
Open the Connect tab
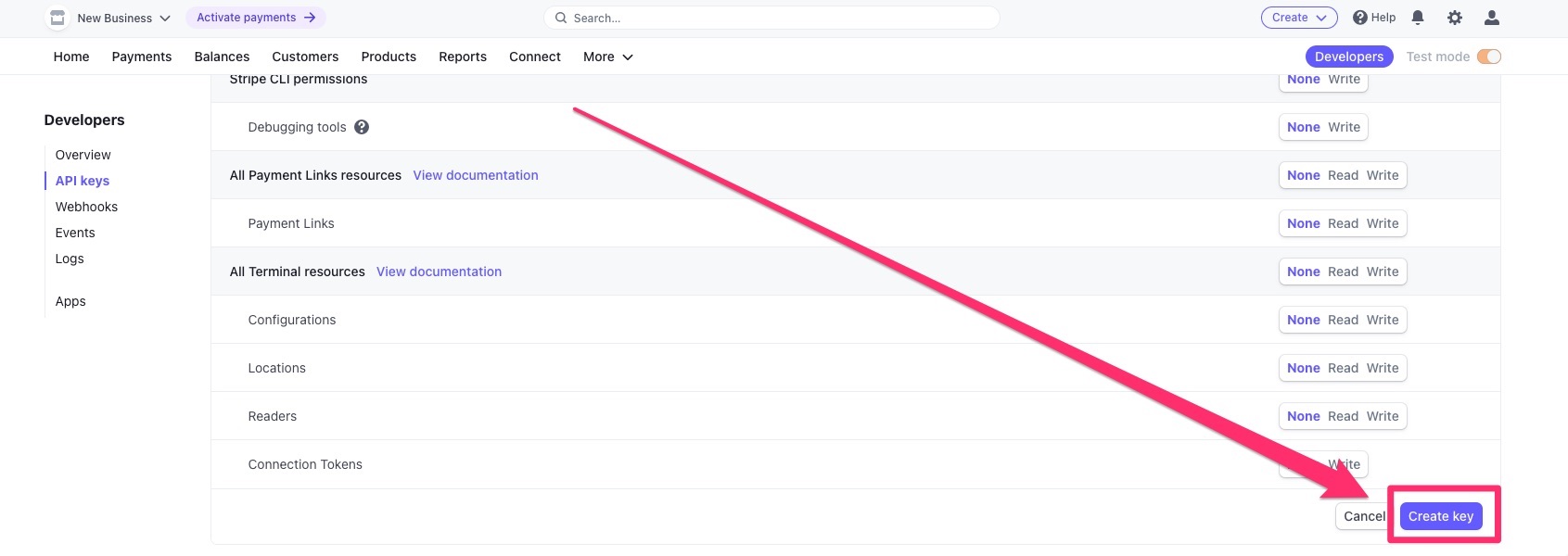pyautogui.click(x=535, y=57)
